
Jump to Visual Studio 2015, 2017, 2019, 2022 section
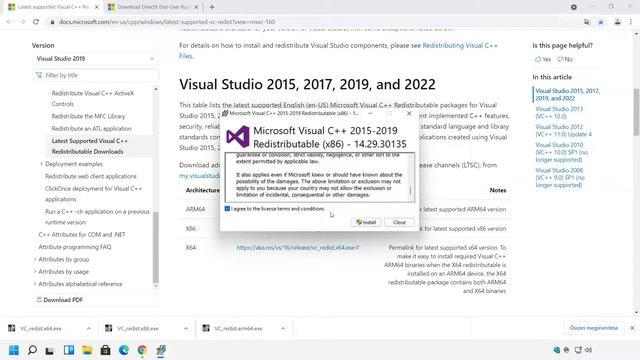(x=567, y=95)
